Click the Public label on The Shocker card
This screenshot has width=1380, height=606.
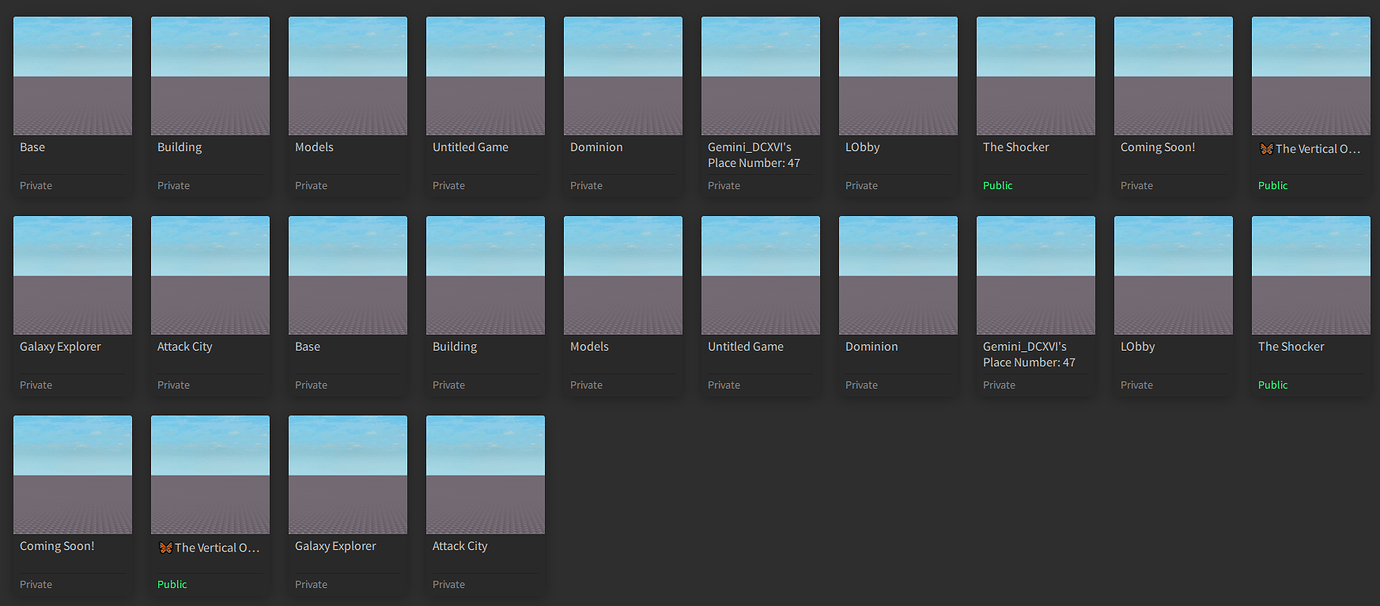(x=997, y=185)
